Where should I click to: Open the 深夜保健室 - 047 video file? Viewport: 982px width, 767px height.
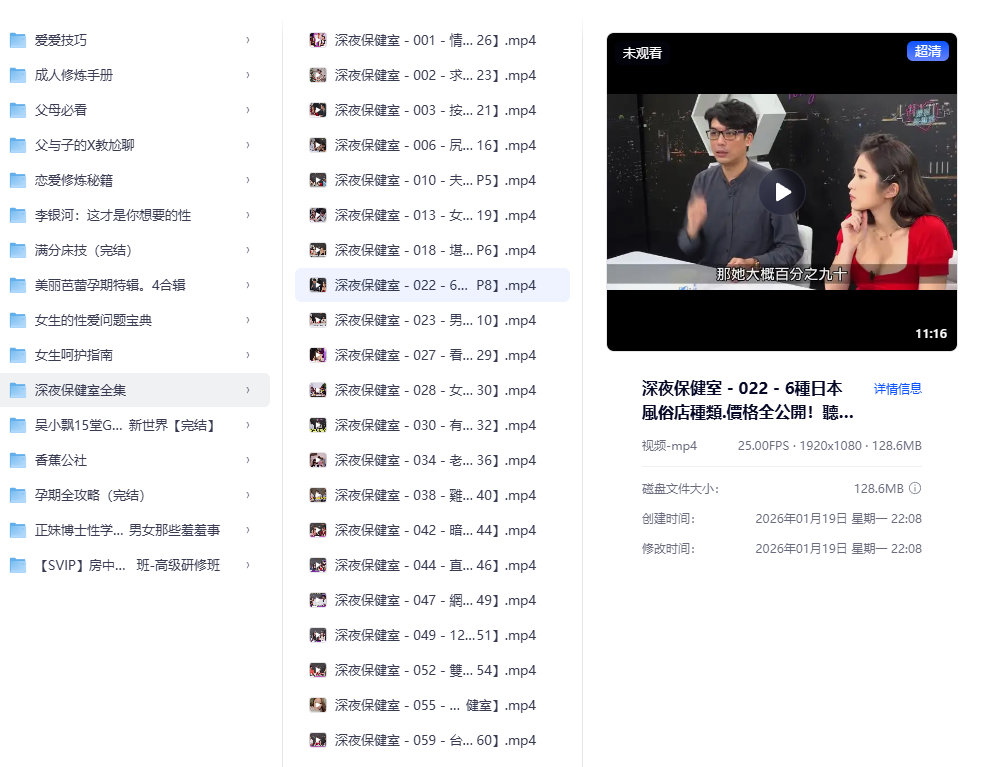pos(435,600)
